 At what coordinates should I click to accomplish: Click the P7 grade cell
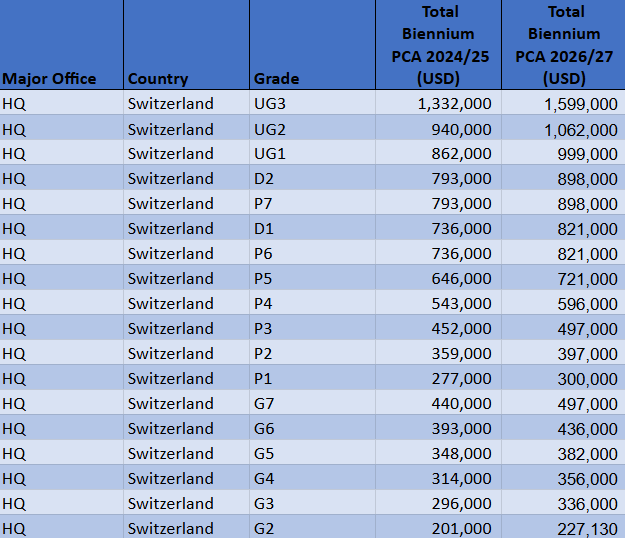(264, 204)
